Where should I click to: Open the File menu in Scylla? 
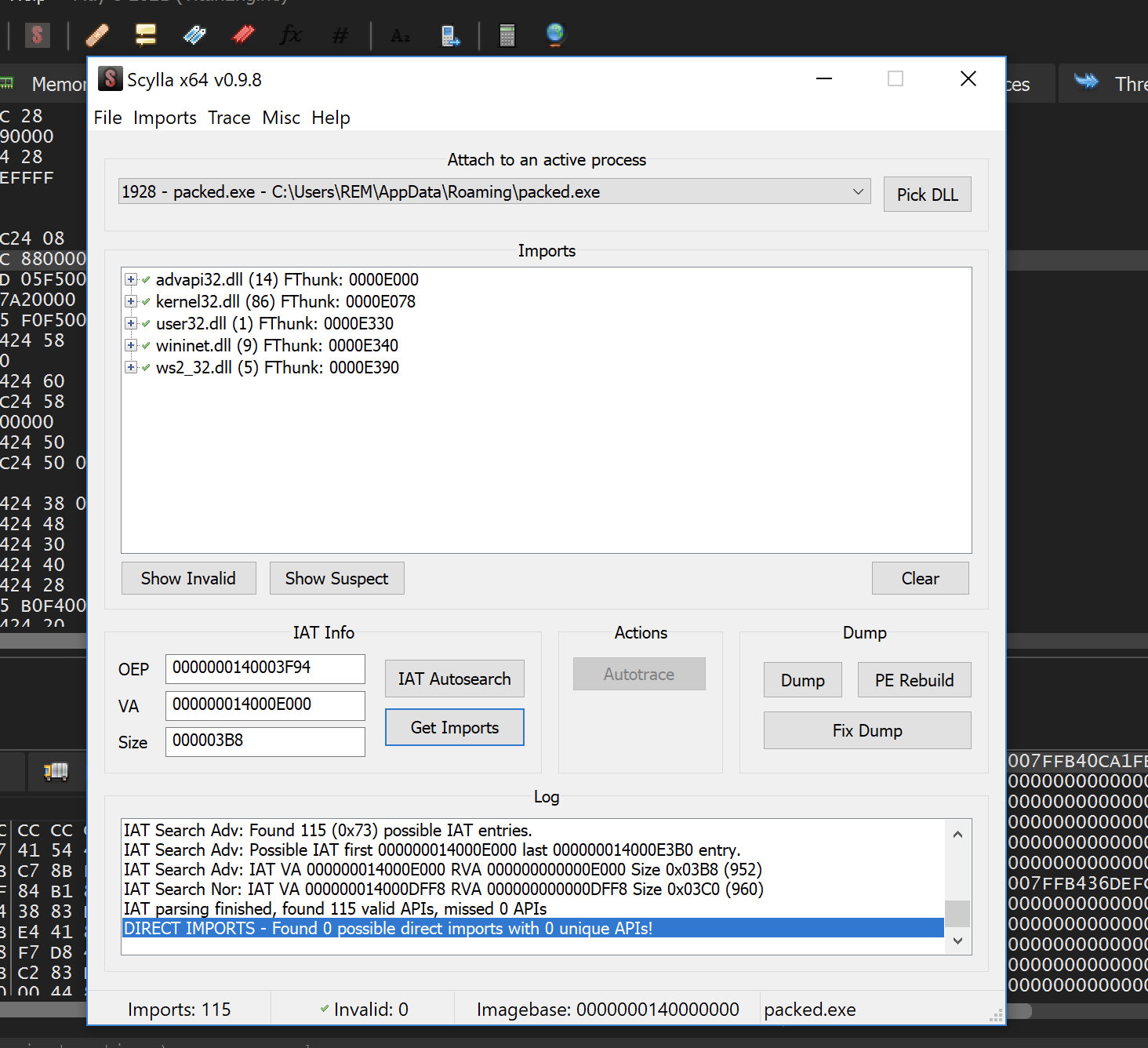(107, 118)
